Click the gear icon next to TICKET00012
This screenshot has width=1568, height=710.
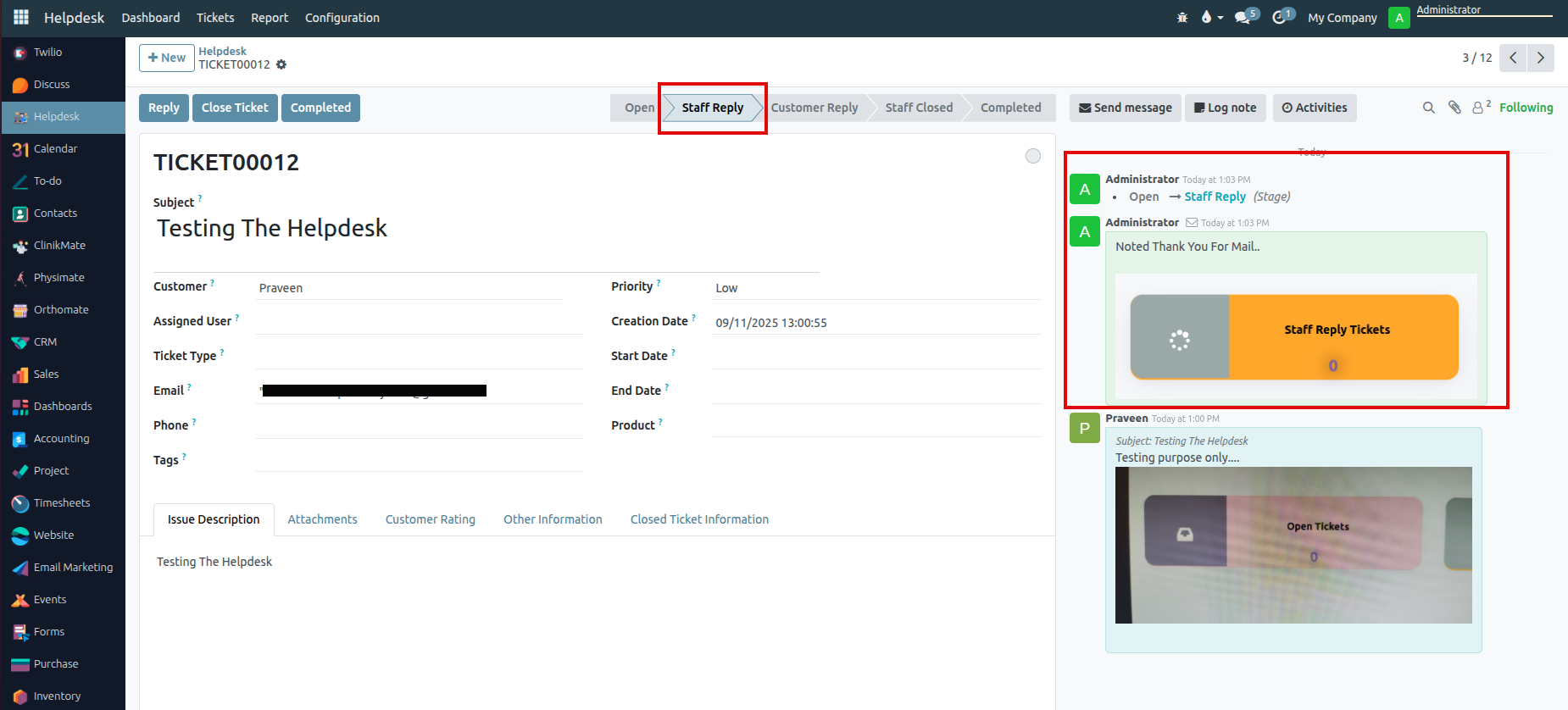point(281,65)
